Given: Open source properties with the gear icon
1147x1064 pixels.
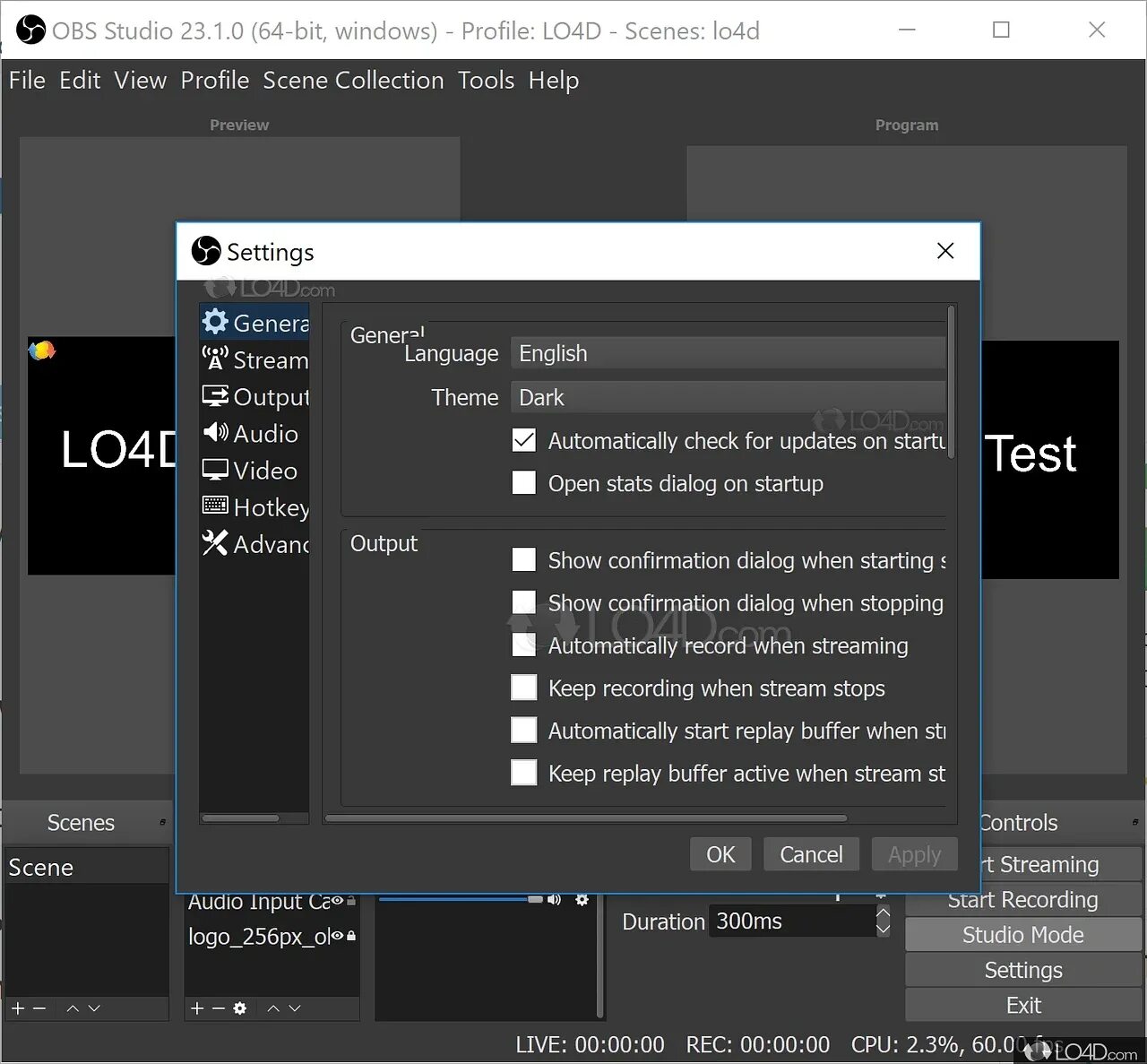Looking at the screenshot, I should pyautogui.click(x=240, y=1008).
